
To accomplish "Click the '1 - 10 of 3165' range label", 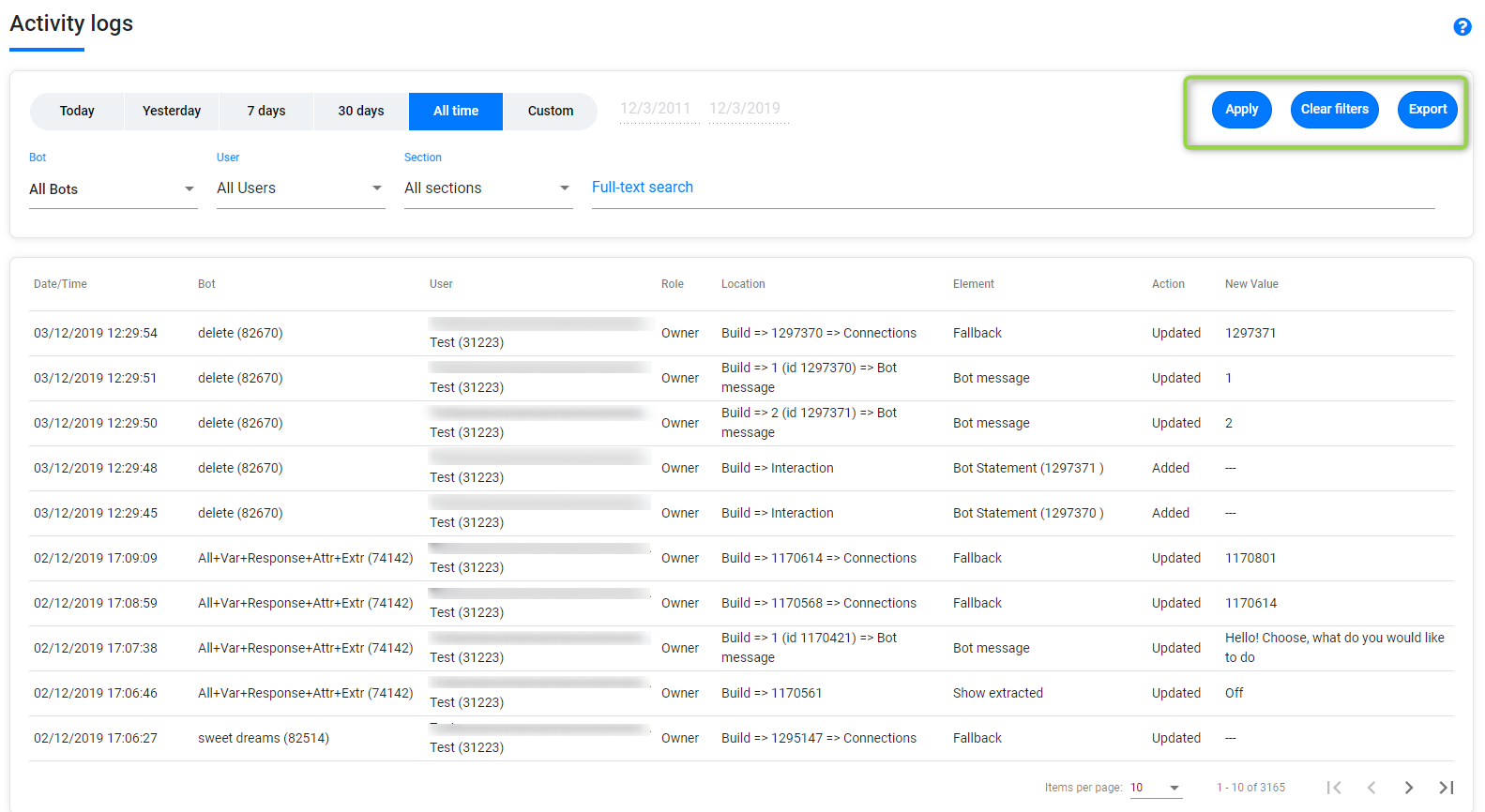I will 1250,788.
